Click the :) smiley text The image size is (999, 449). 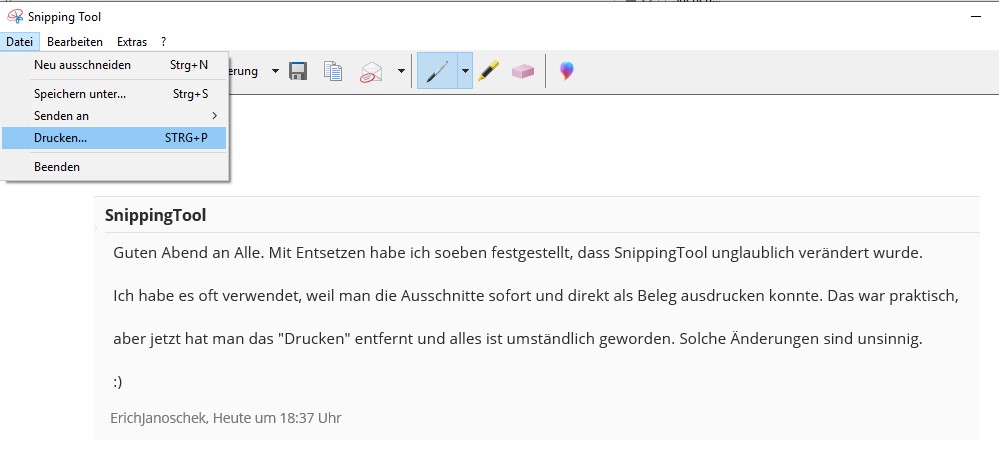pyautogui.click(x=118, y=382)
